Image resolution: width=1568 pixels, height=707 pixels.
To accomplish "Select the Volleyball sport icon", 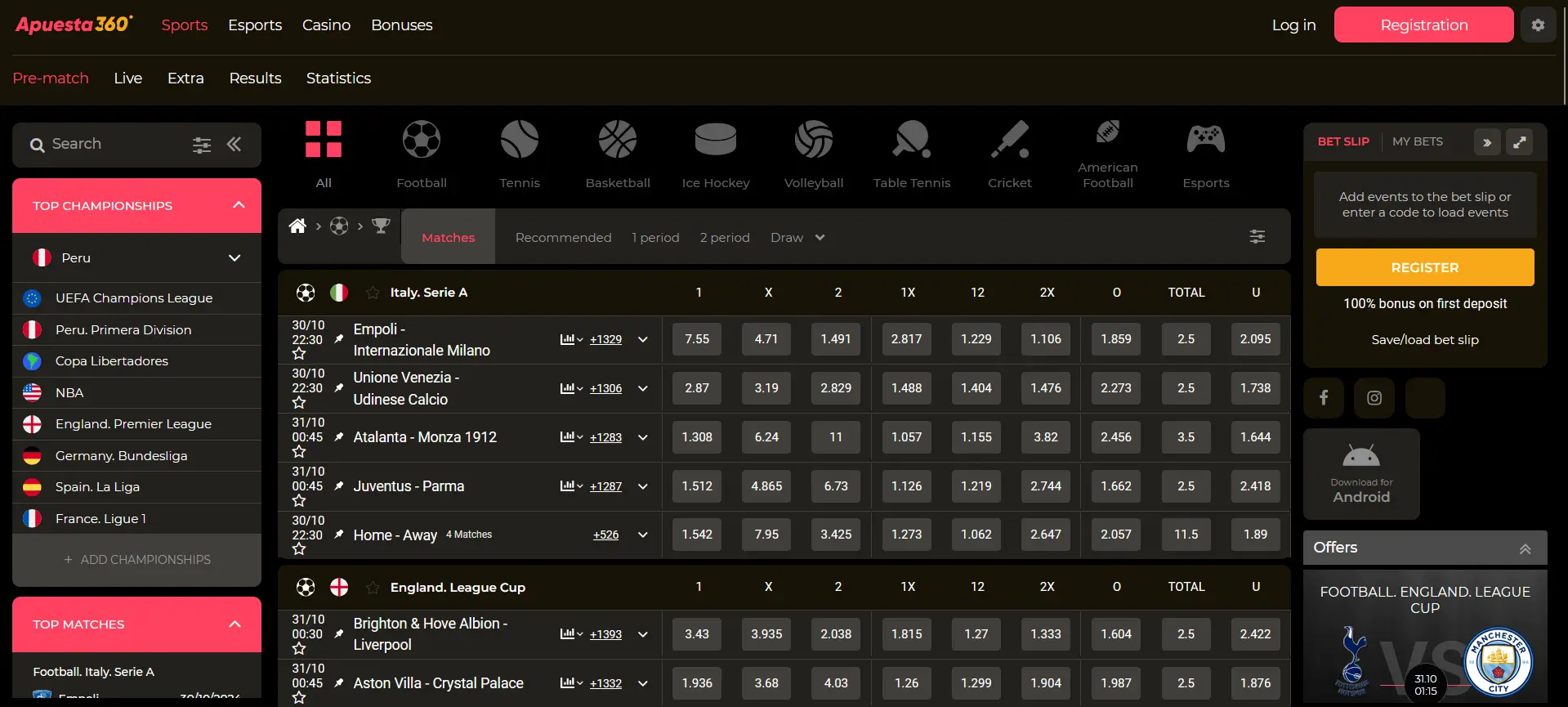I will (x=814, y=139).
